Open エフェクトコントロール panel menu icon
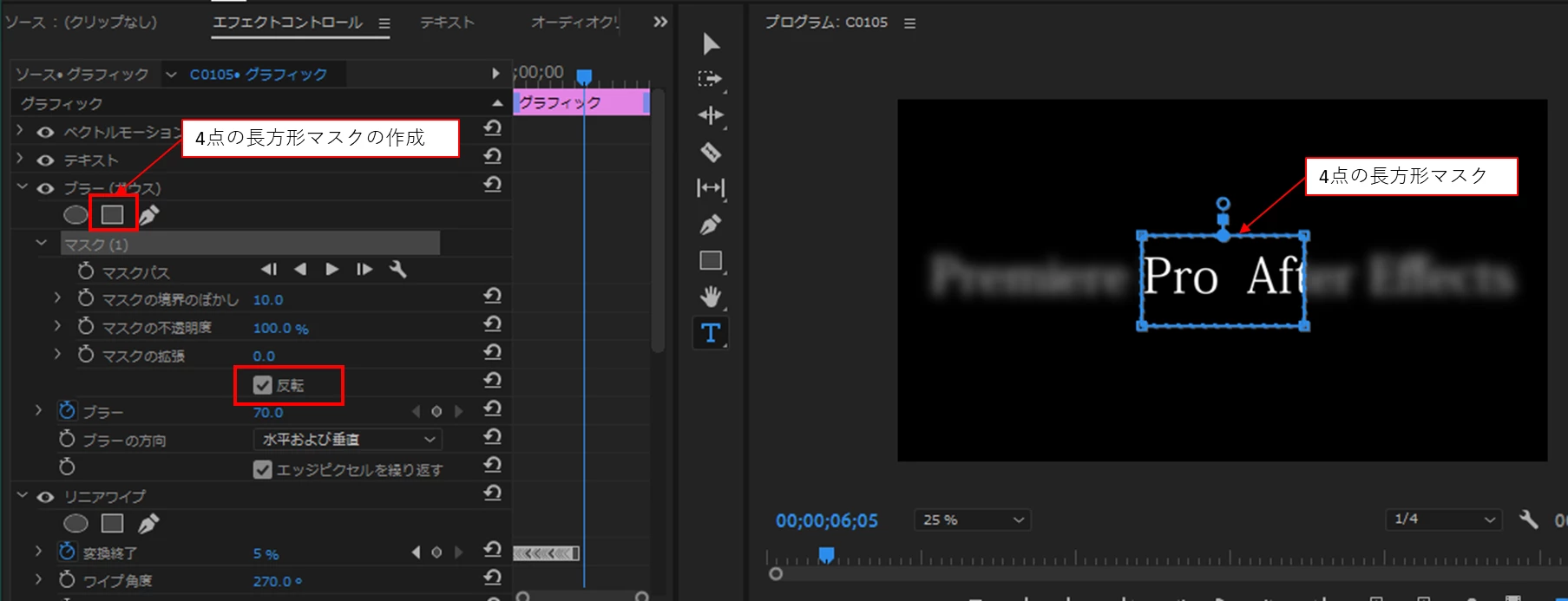1568x601 pixels. pyautogui.click(x=384, y=23)
